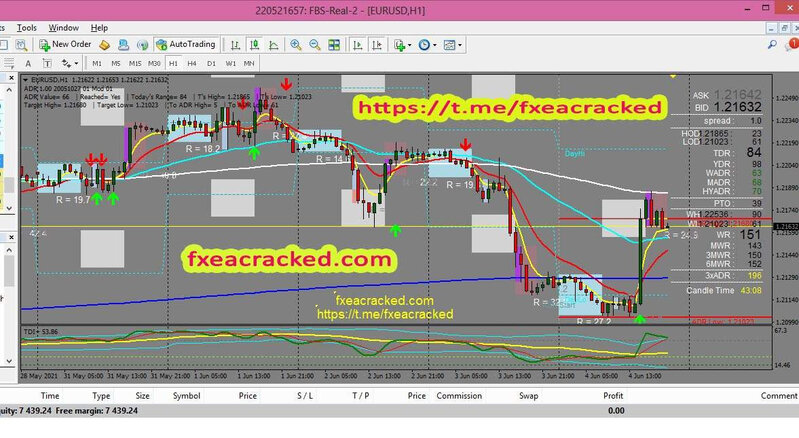This screenshot has height=438, width=799.
Task: Switch chart to bar chart style
Action: (x=235, y=45)
